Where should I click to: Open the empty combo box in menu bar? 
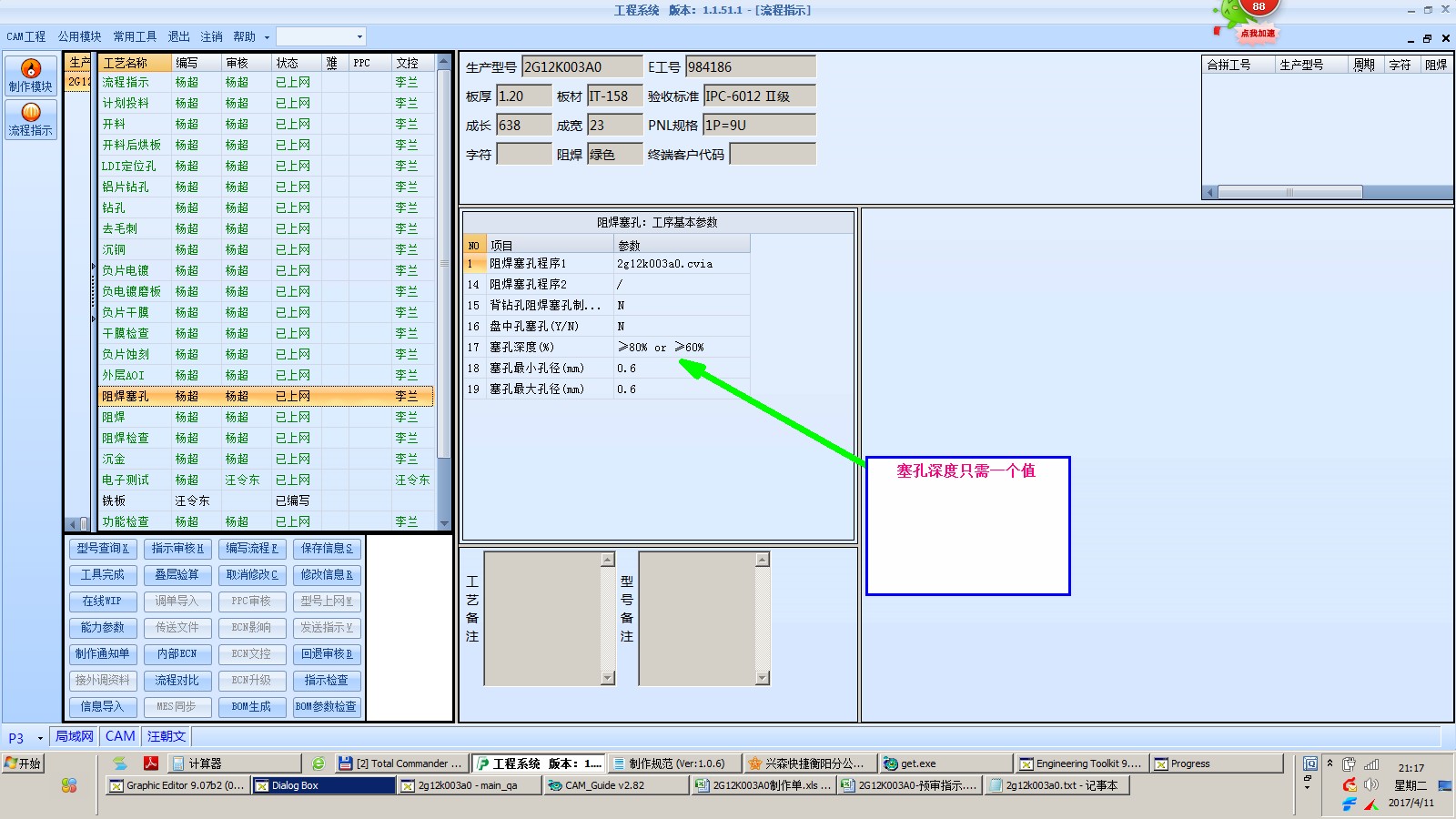coord(320,36)
